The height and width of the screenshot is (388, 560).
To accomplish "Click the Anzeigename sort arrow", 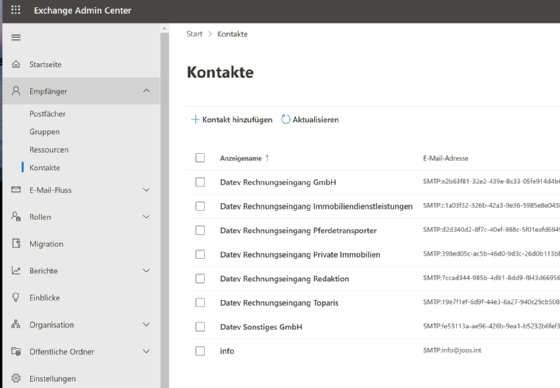I will coord(267,158).
